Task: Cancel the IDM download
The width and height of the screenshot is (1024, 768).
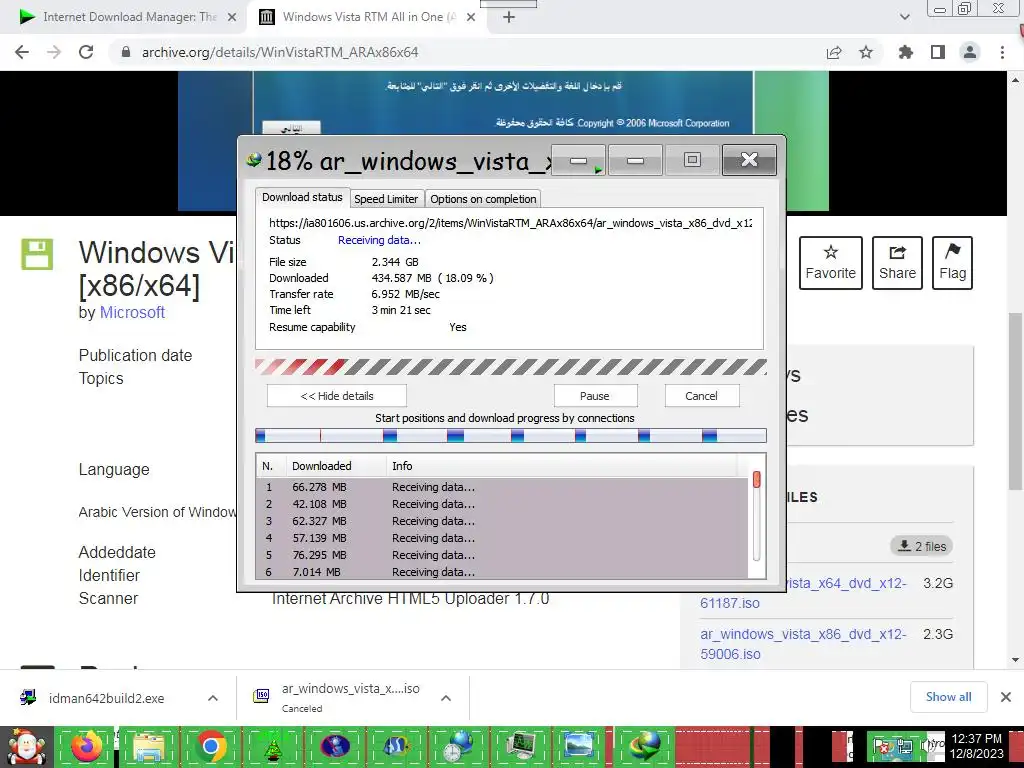Action: (701, 396)
